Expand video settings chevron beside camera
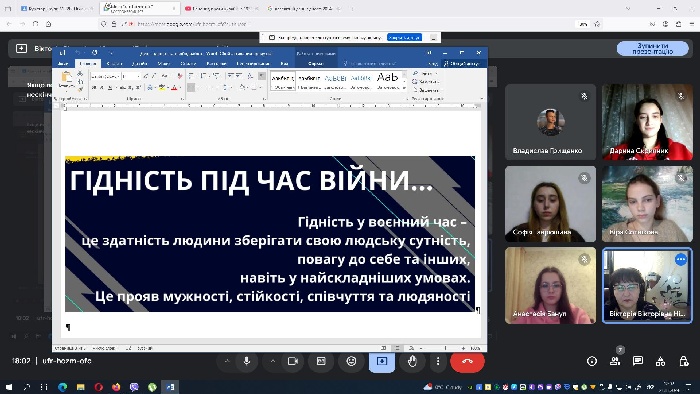Image resolution: width=700 pixels, height=394 pixels. click(x=273, y=361)
